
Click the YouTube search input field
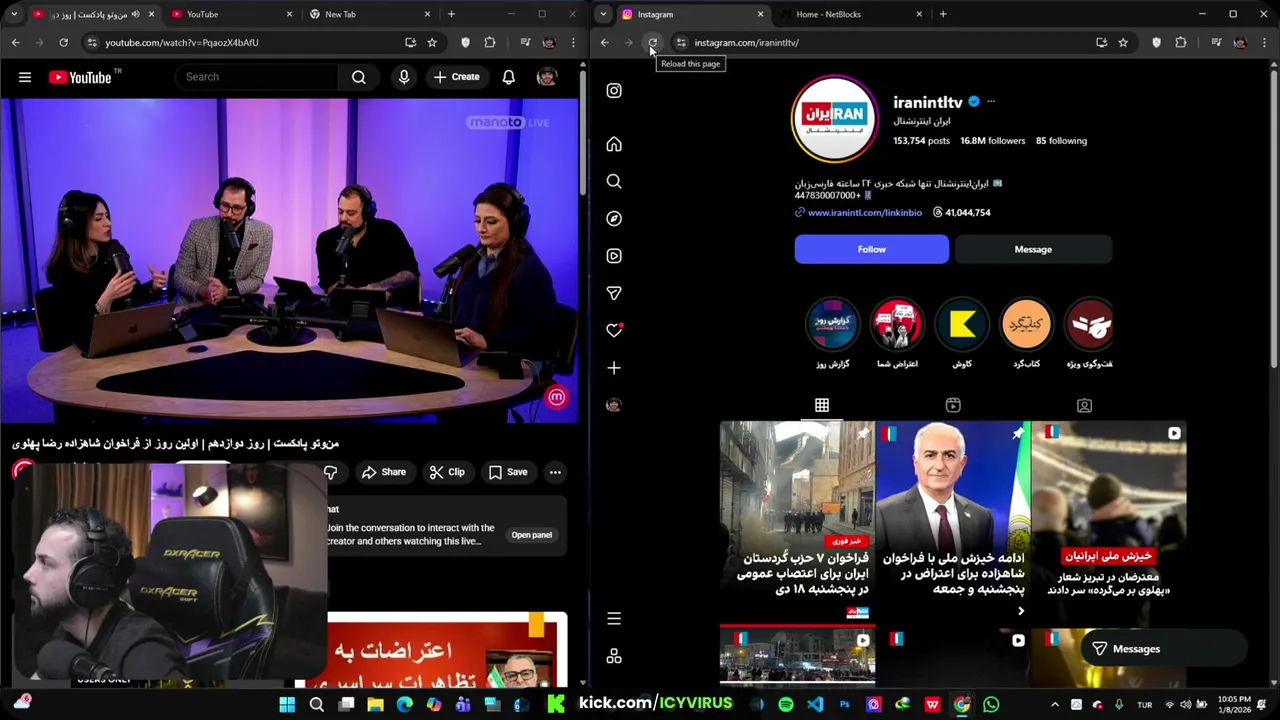pyautogui.click(x=257, y=77)
